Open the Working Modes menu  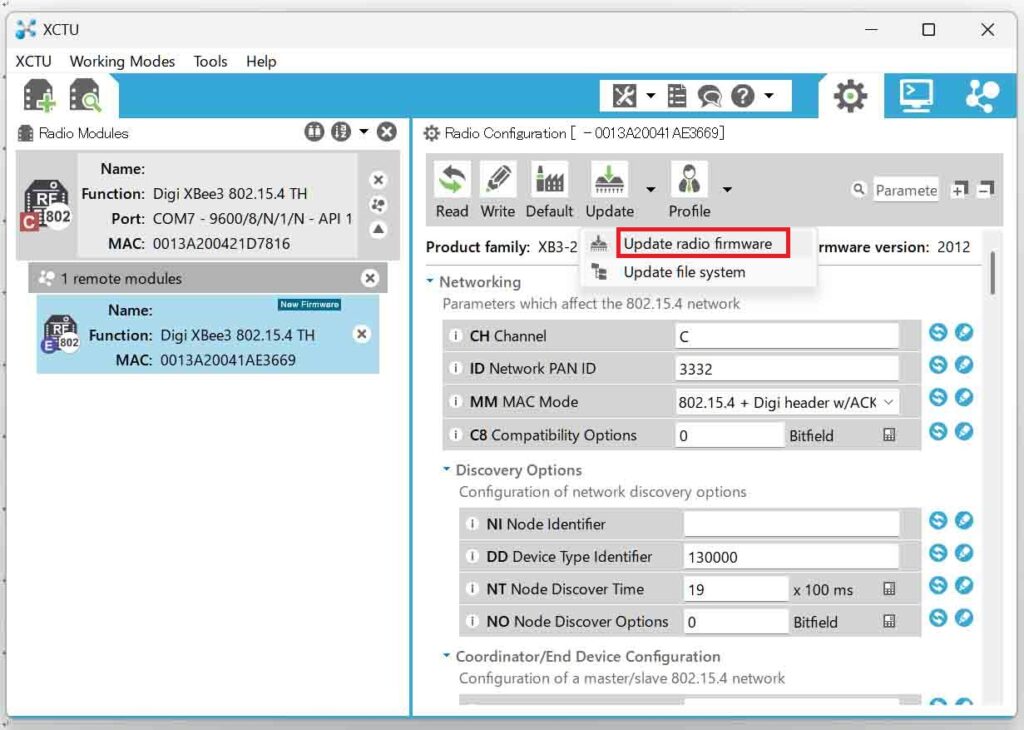pyautogui.click(x=122, y=61)
